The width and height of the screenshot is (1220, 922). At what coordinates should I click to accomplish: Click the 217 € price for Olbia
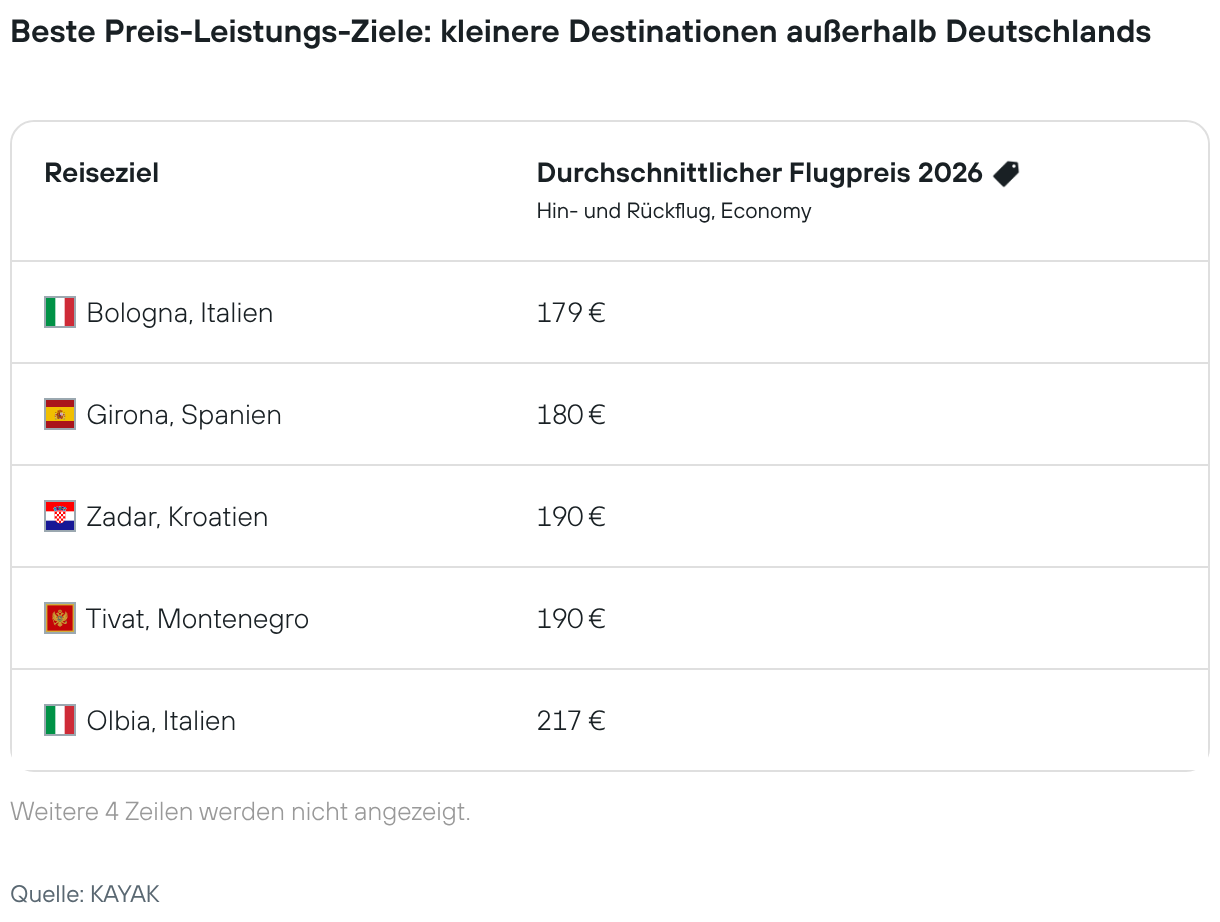coord(571,721)
